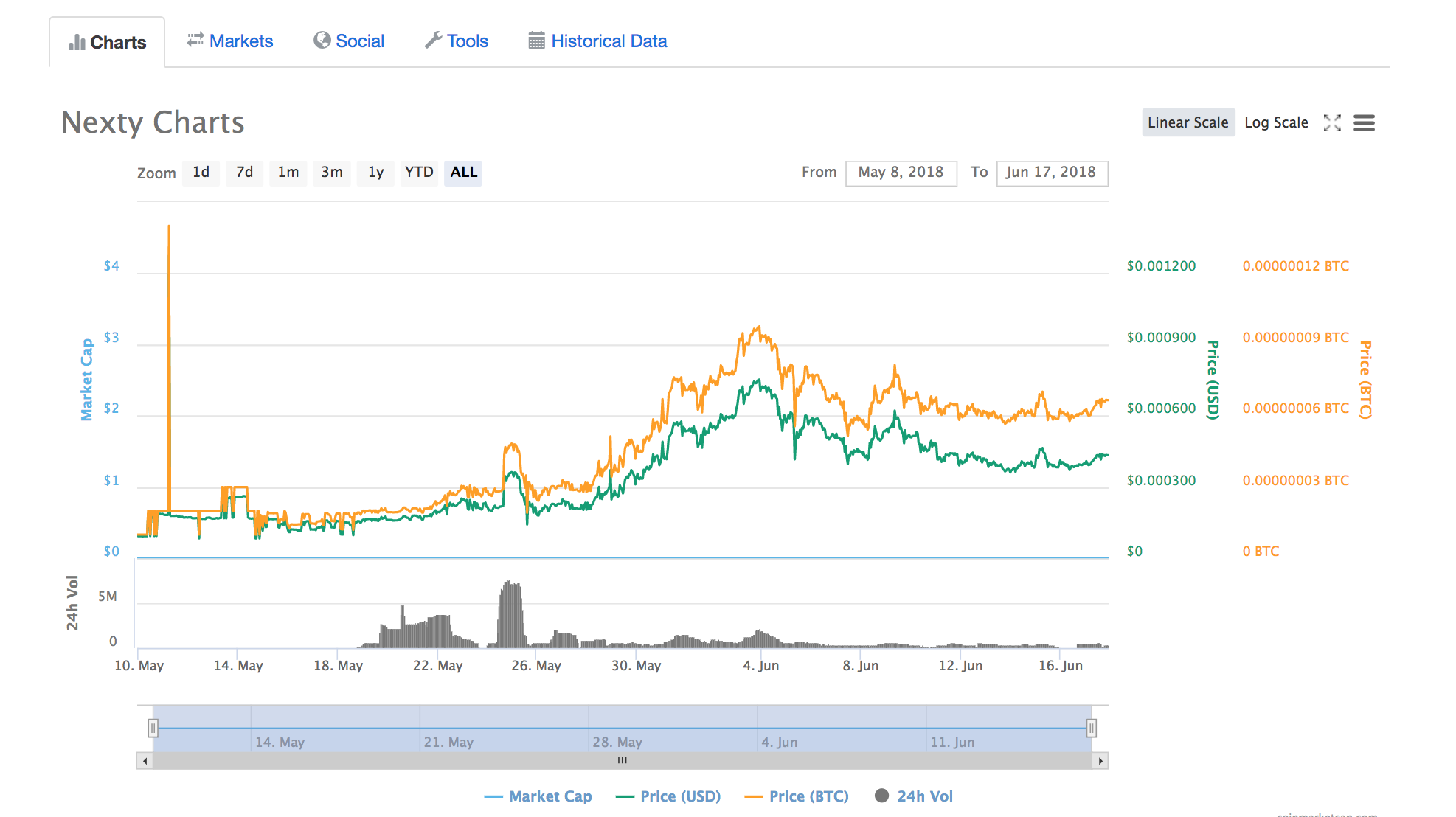Click the Charts bar icon
Viewport: 1456px width, 817px height.
coord(77,43)
